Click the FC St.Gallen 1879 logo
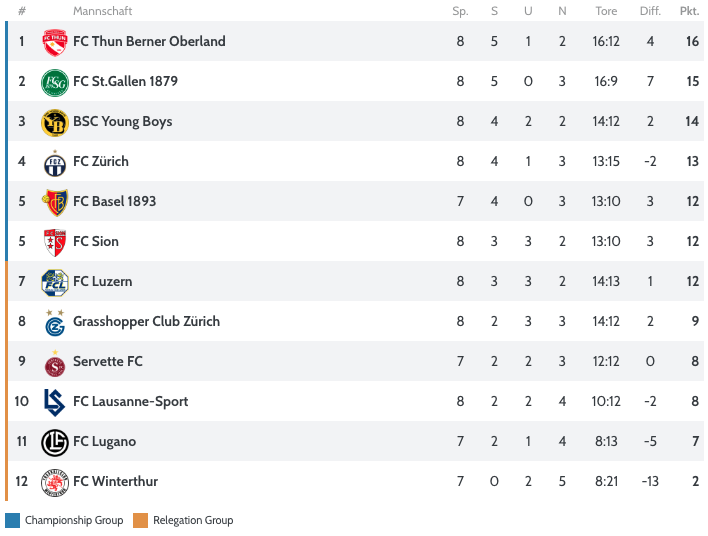Viewport: 708px width, 536px height. point(54,82)
